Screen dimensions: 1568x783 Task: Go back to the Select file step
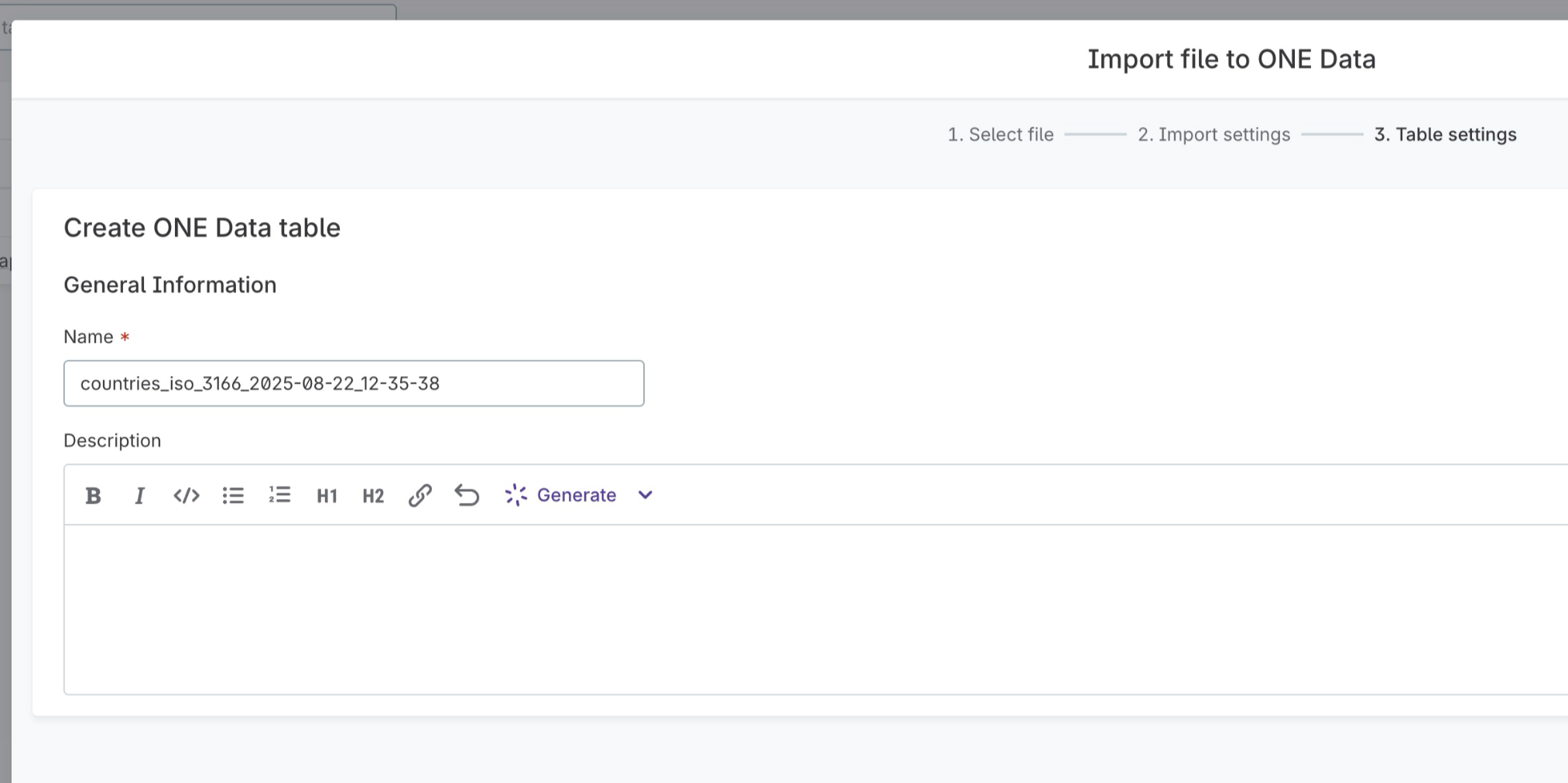(1001, 134)
